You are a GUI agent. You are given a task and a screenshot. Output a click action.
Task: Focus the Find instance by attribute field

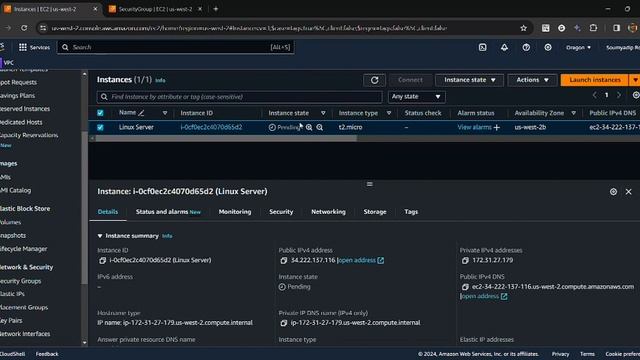pyautogui.click(x=240, y=97)
